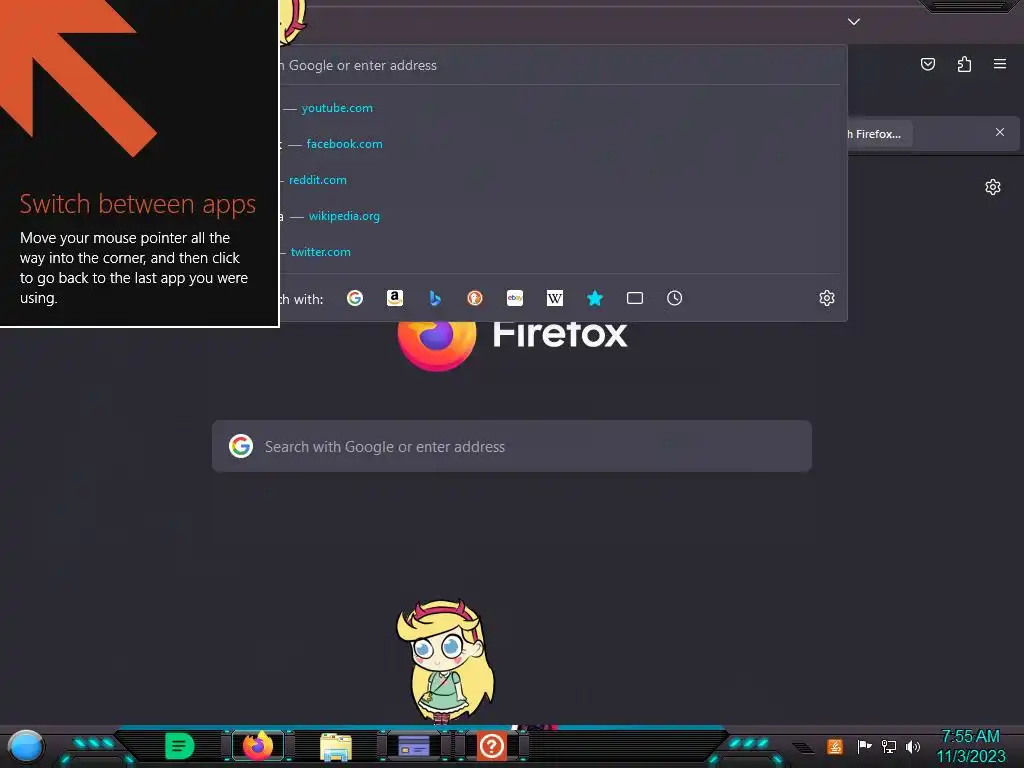Search with Amazon engine icon
Image resolution: width=1024 pixels, height=768 pixels.
click(x=394, y=298)
